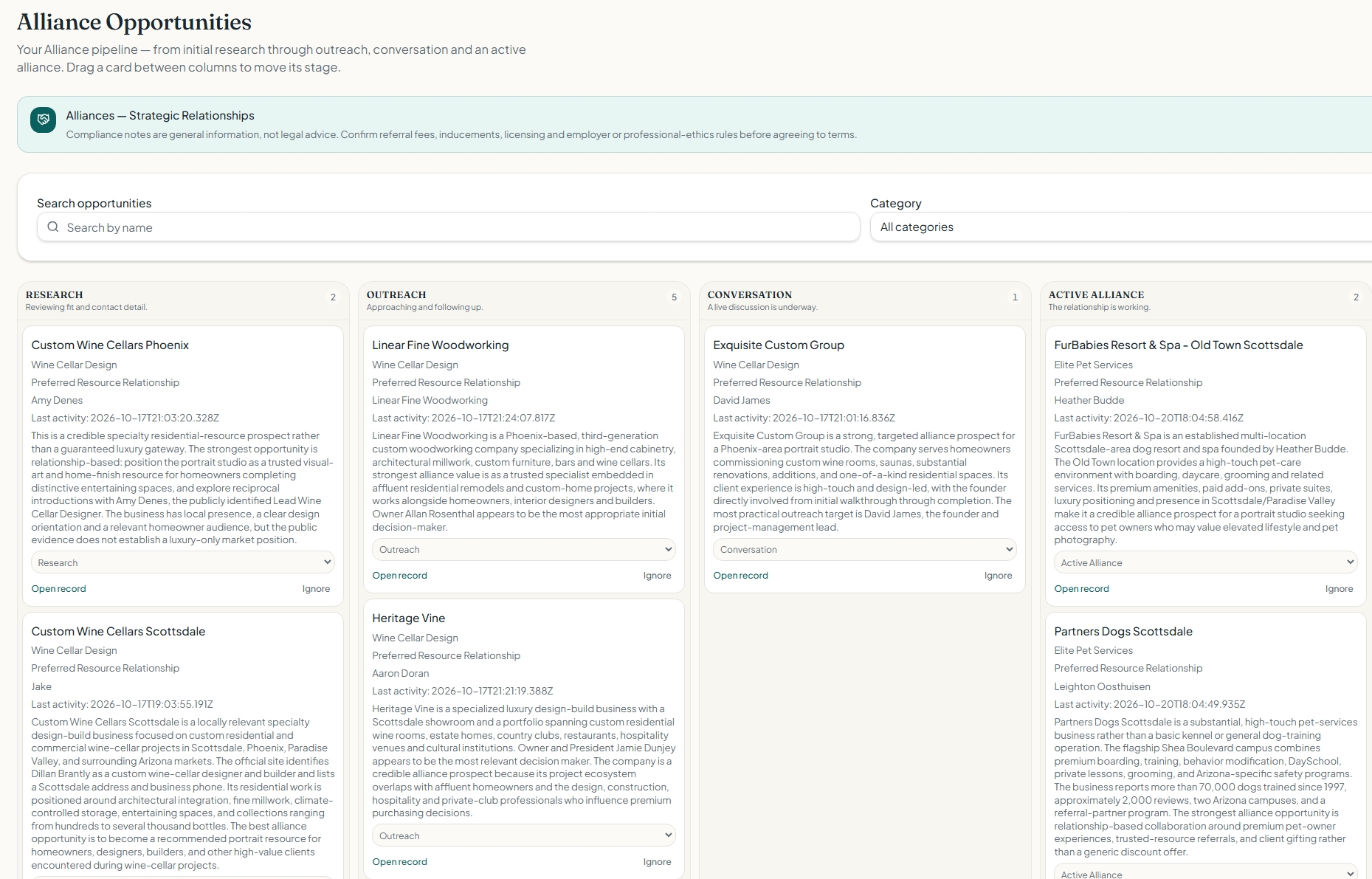Ignore Custom Wine Cellars Phoenix opportunity
1372x879 pixels.
tap(316, 589)
